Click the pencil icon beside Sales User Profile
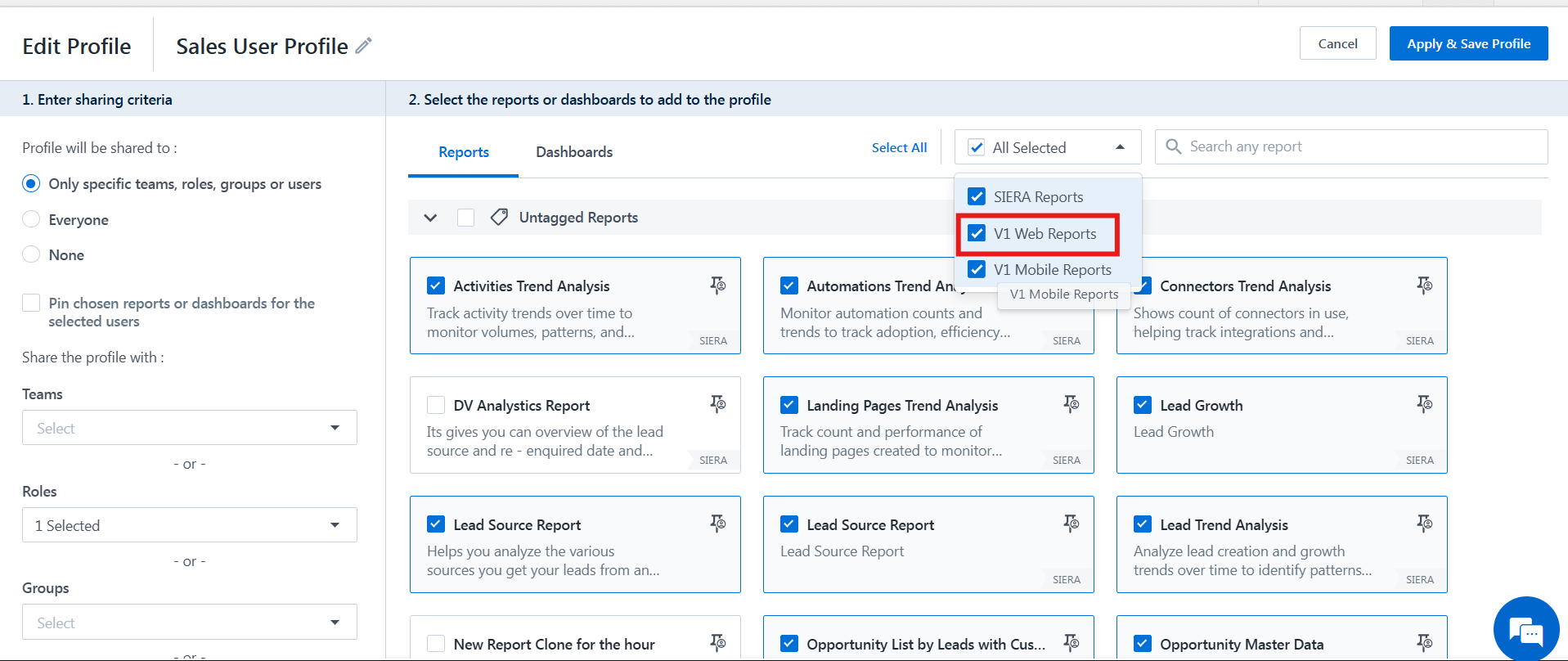 363,46
